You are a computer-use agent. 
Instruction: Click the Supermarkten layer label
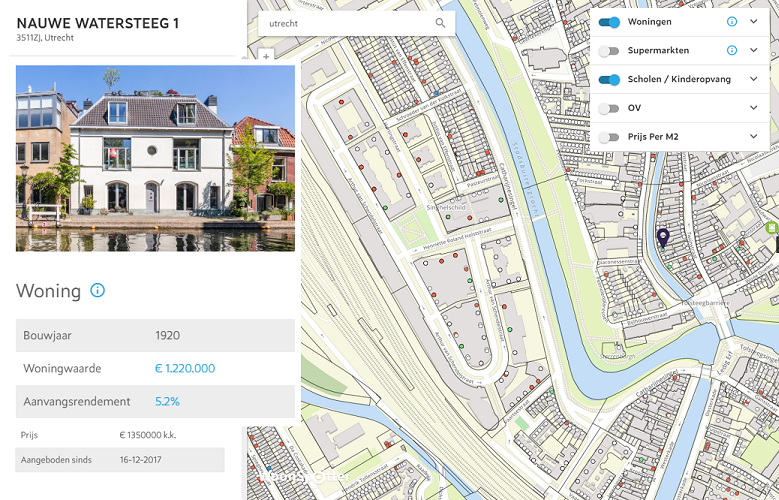click(658, 50)
